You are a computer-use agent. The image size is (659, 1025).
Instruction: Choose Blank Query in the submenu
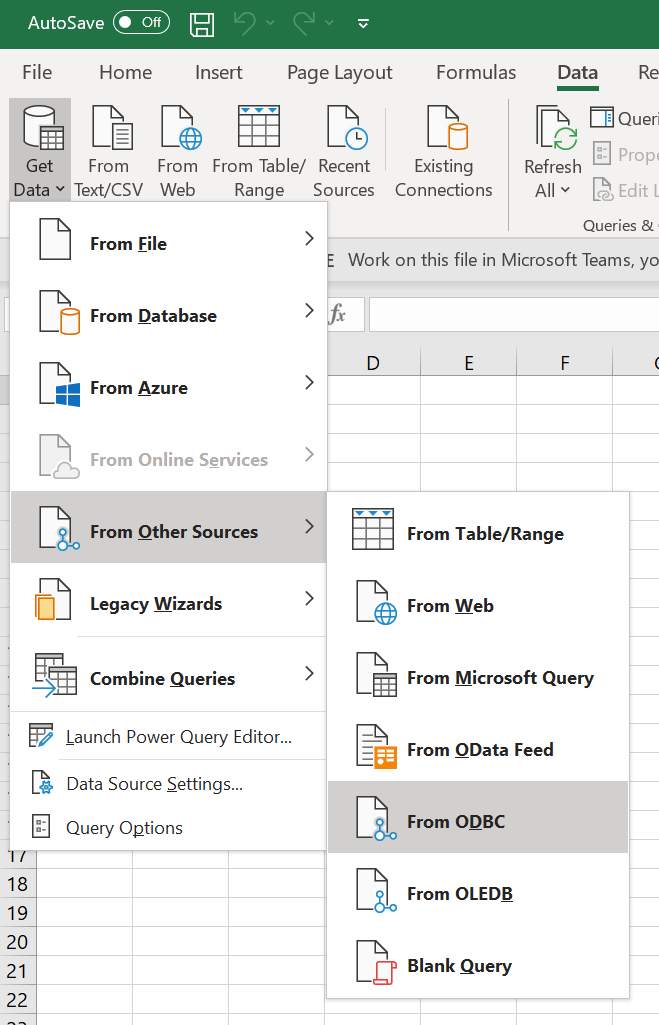[478, 964]
